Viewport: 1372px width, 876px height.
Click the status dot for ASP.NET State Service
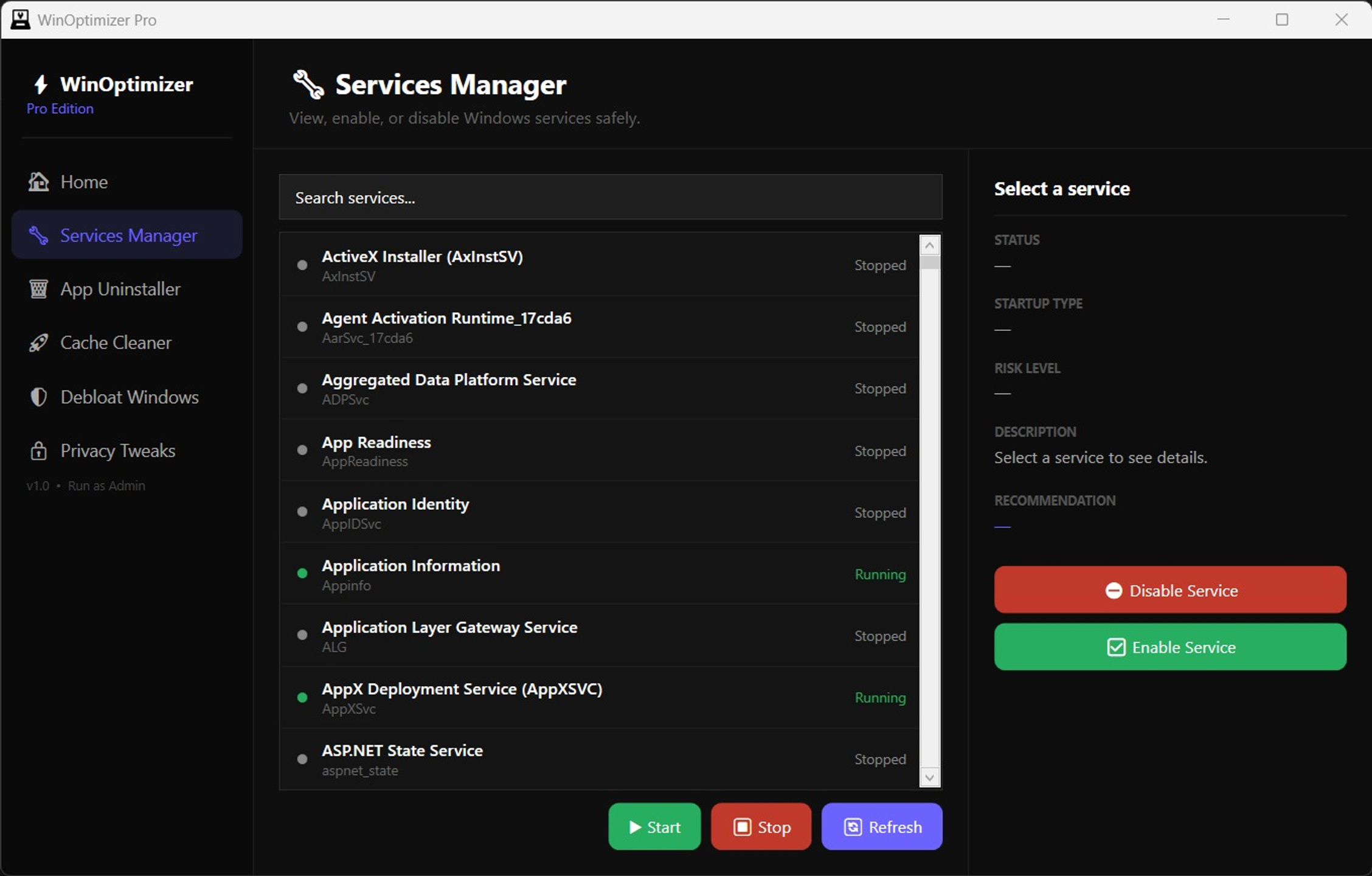pyautogui.click(x=302, y=759)
